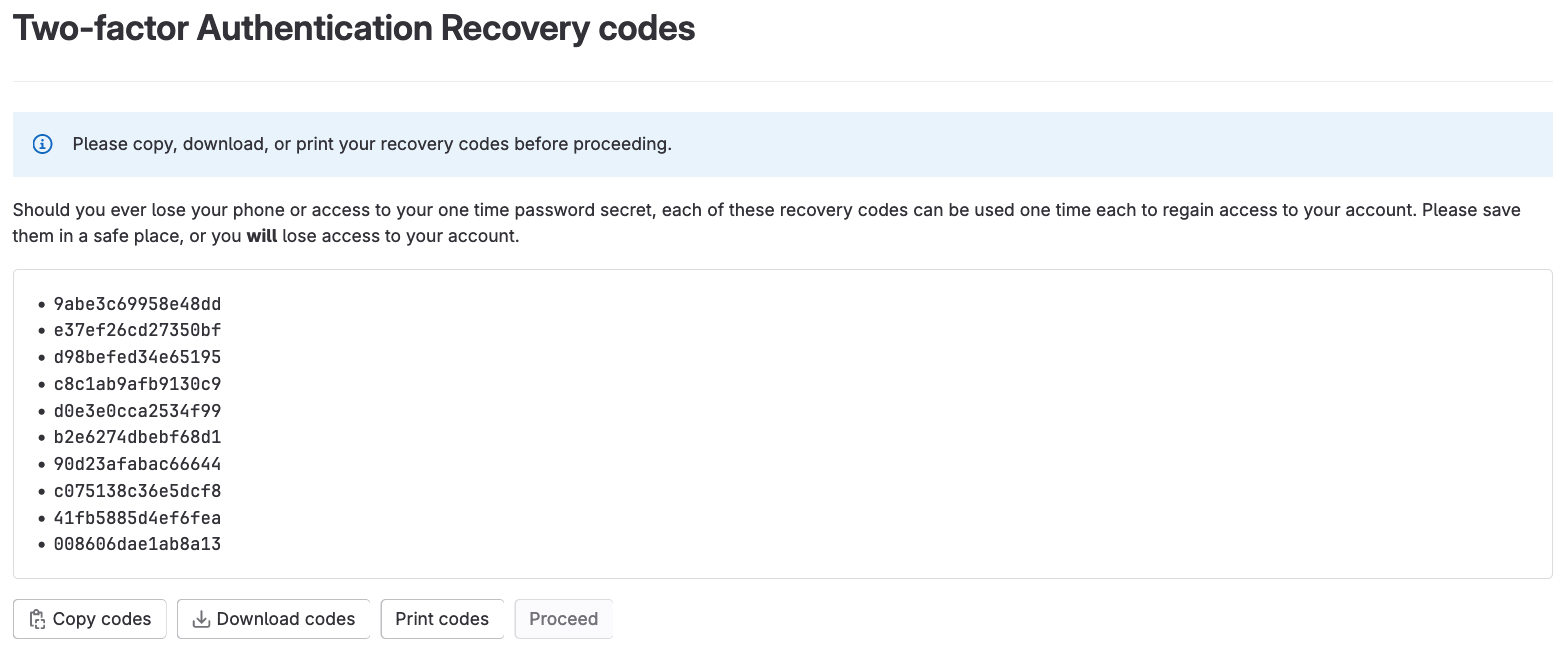Select recovery code c075138c36e5dcf8
Image resolution: width=1562 pixels, height=655 pixels.
click(138, 491)
